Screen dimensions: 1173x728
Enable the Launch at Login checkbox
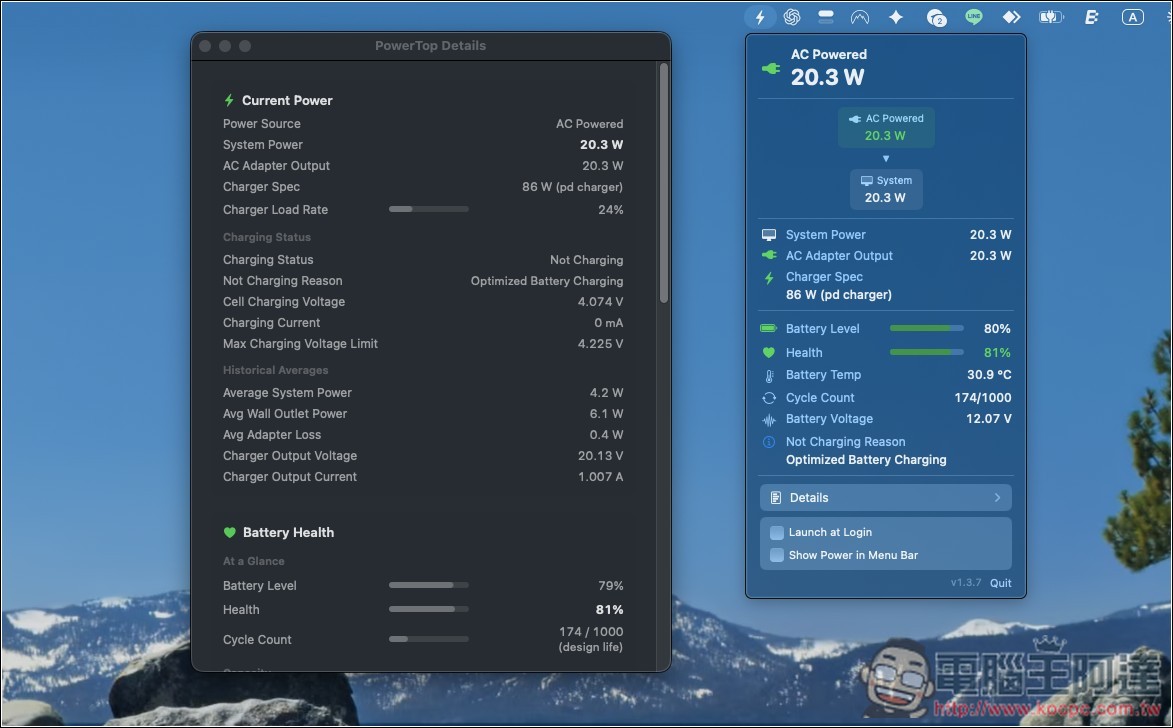tap(777, 533)
